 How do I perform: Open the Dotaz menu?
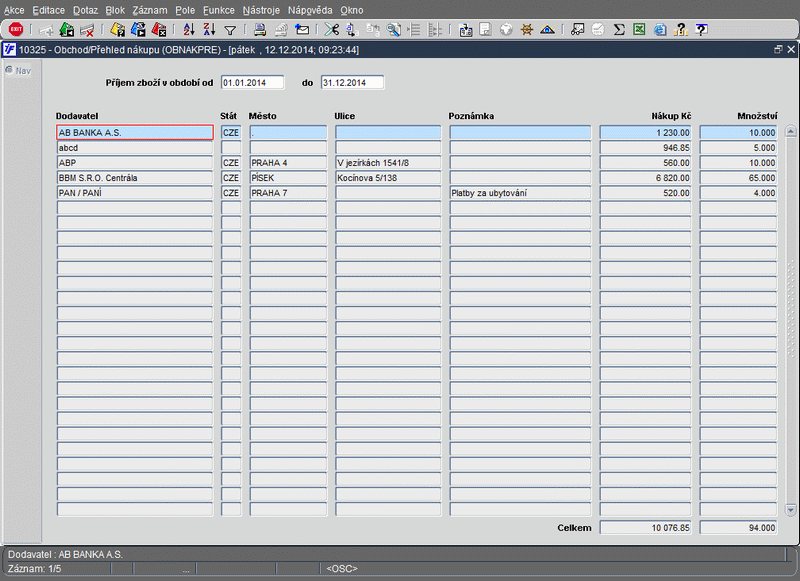85,10
